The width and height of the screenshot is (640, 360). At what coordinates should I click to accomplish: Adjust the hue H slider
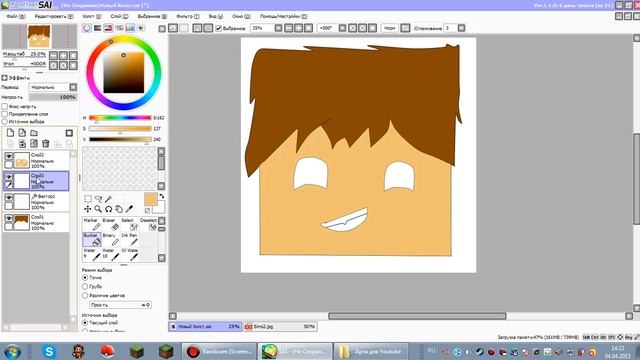[120, 118]
